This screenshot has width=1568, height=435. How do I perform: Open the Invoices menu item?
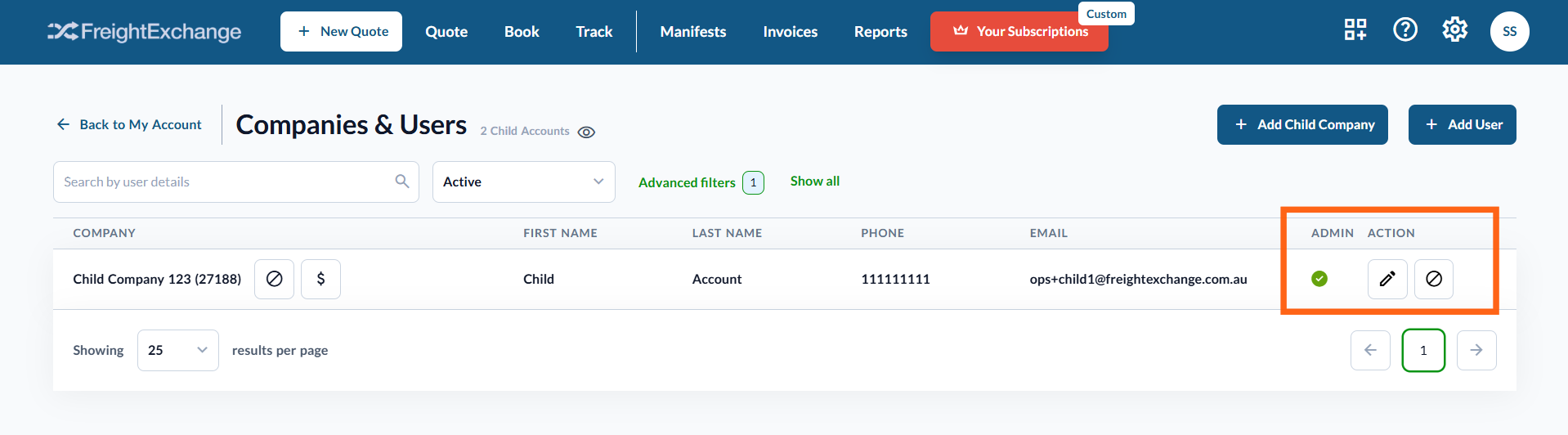click(791, 32)
